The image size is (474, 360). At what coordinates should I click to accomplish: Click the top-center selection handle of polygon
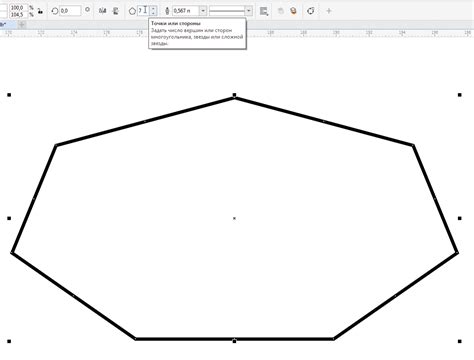tap(234, 95)
